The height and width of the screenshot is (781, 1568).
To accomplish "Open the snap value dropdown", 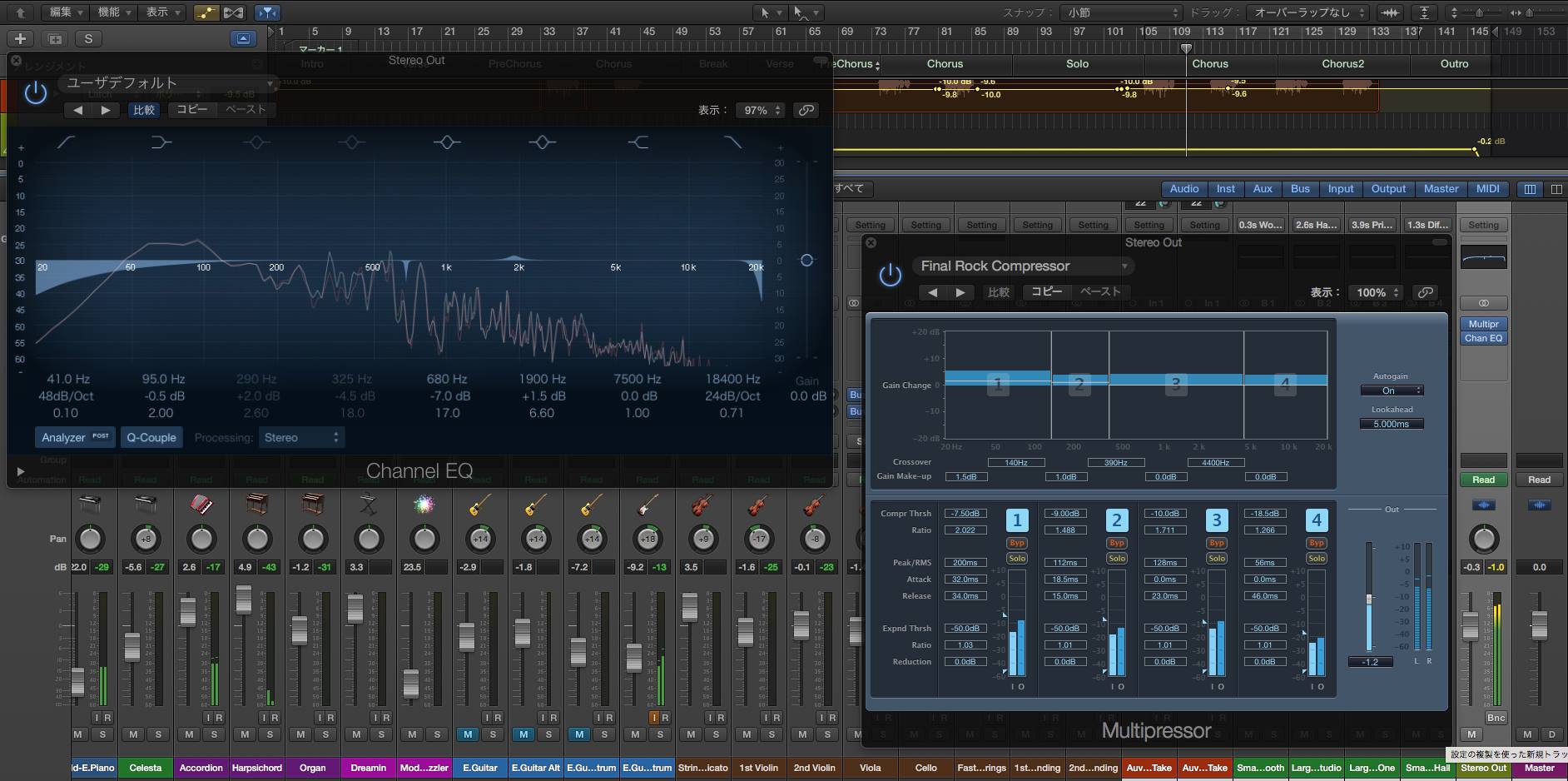I will [1120, 12].
